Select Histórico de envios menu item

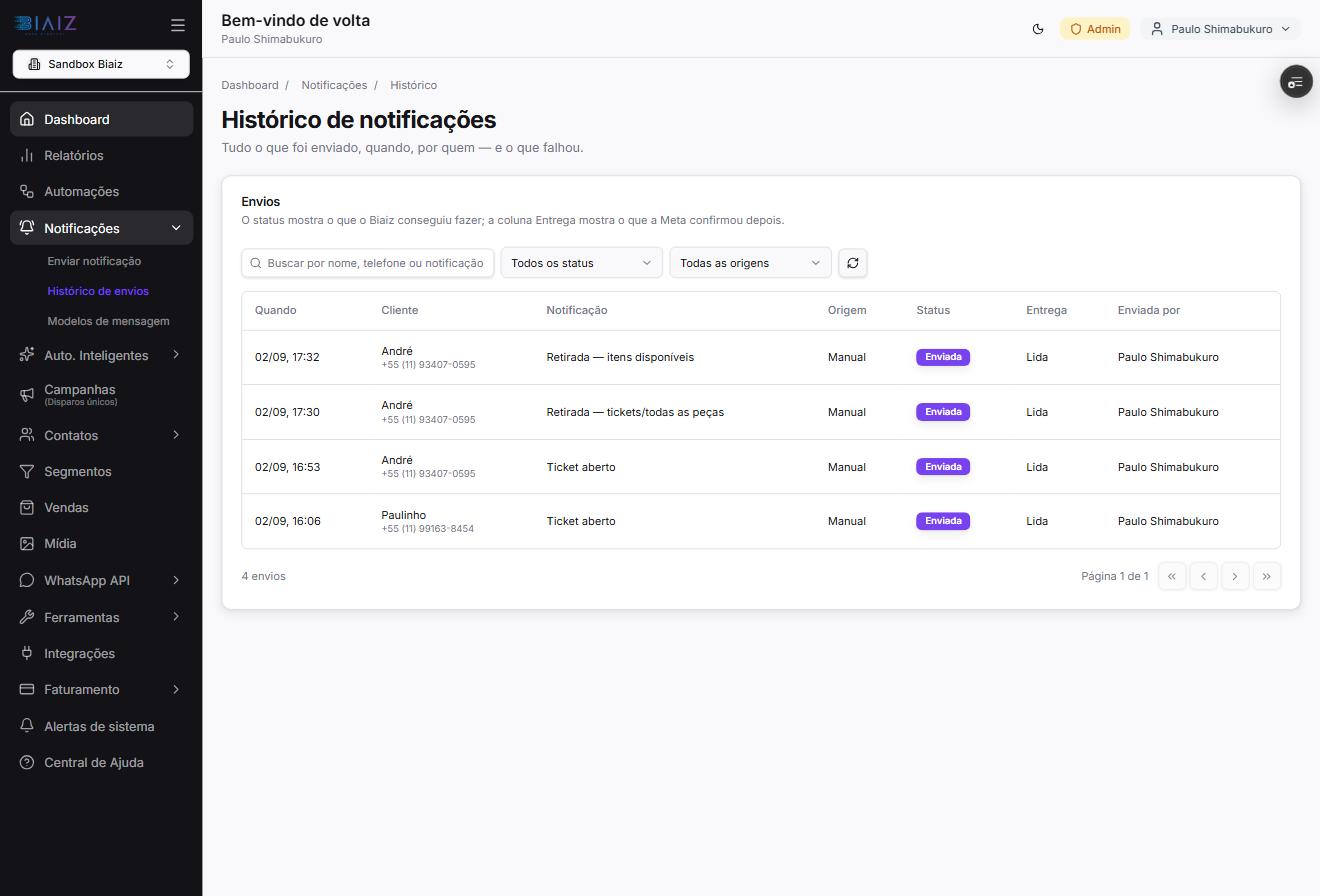[x=98, y=291]
